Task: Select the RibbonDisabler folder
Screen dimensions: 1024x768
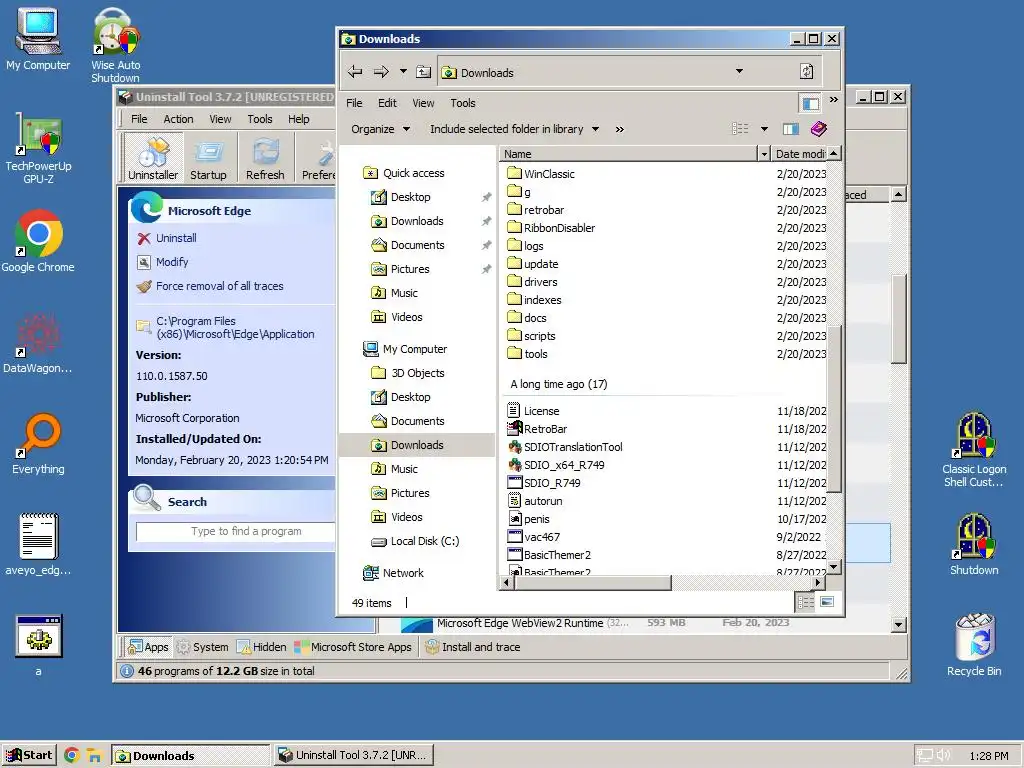Action: pyautogui.click(x=559, y=228)
